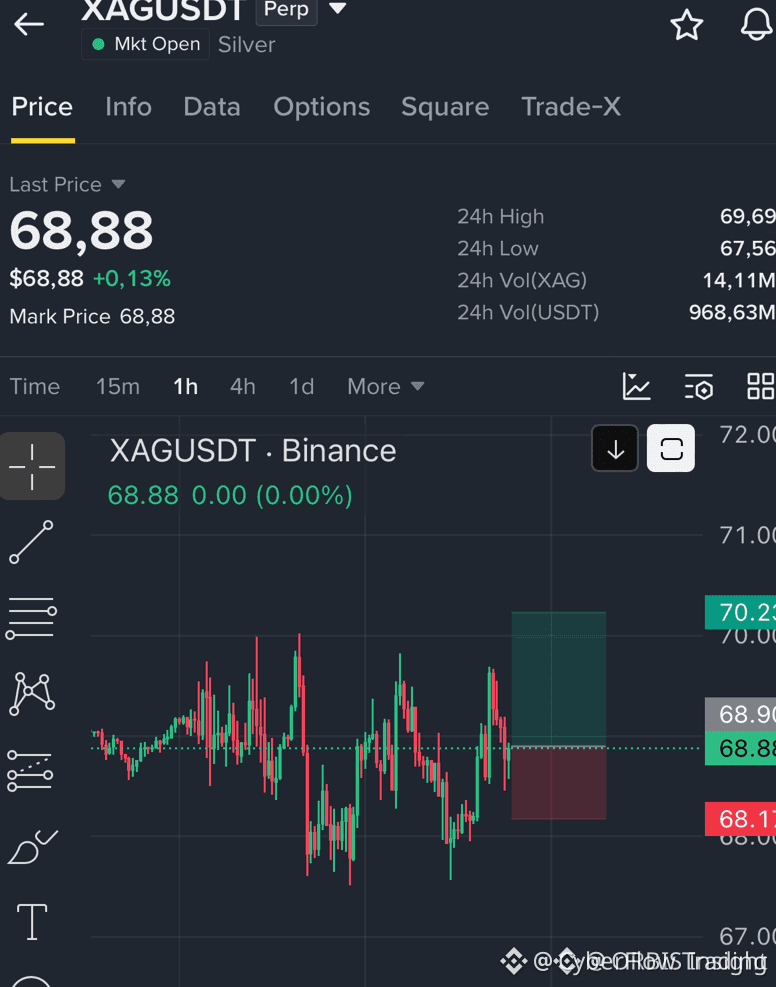Click the 68.17 stop-loss price label

tap(740, 819)
